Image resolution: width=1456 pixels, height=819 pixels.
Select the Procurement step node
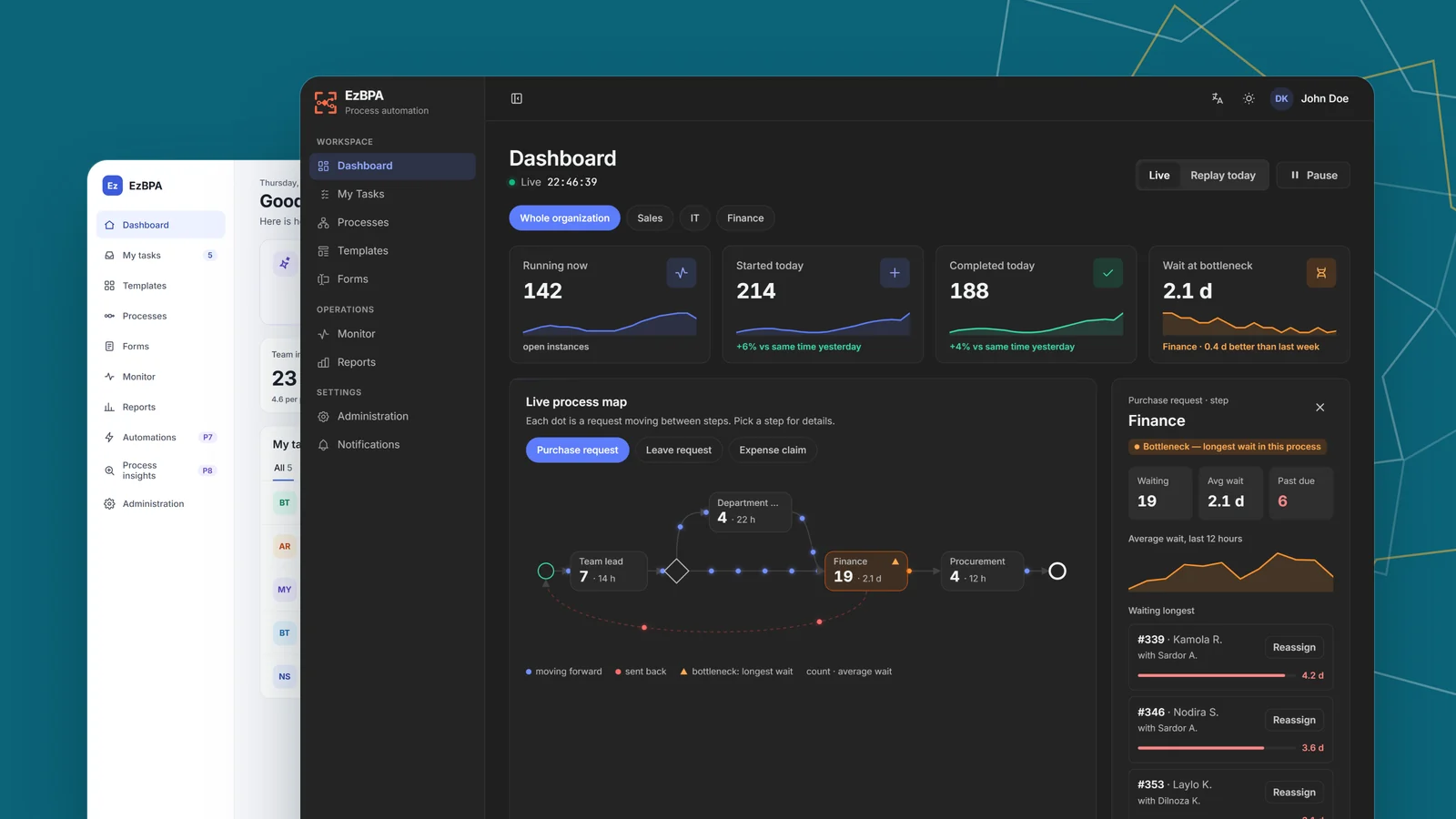coord(982,571)
